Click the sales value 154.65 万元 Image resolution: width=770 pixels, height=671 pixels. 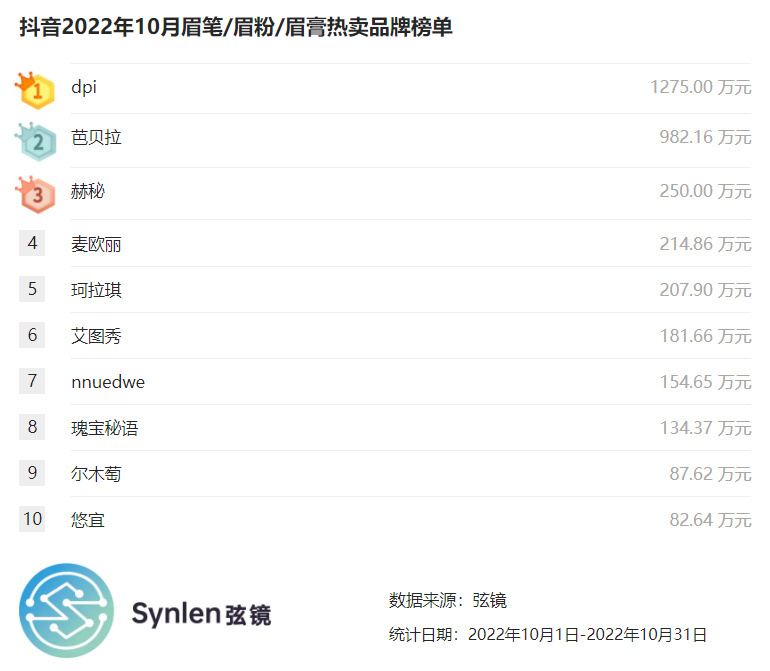point(706,382)
